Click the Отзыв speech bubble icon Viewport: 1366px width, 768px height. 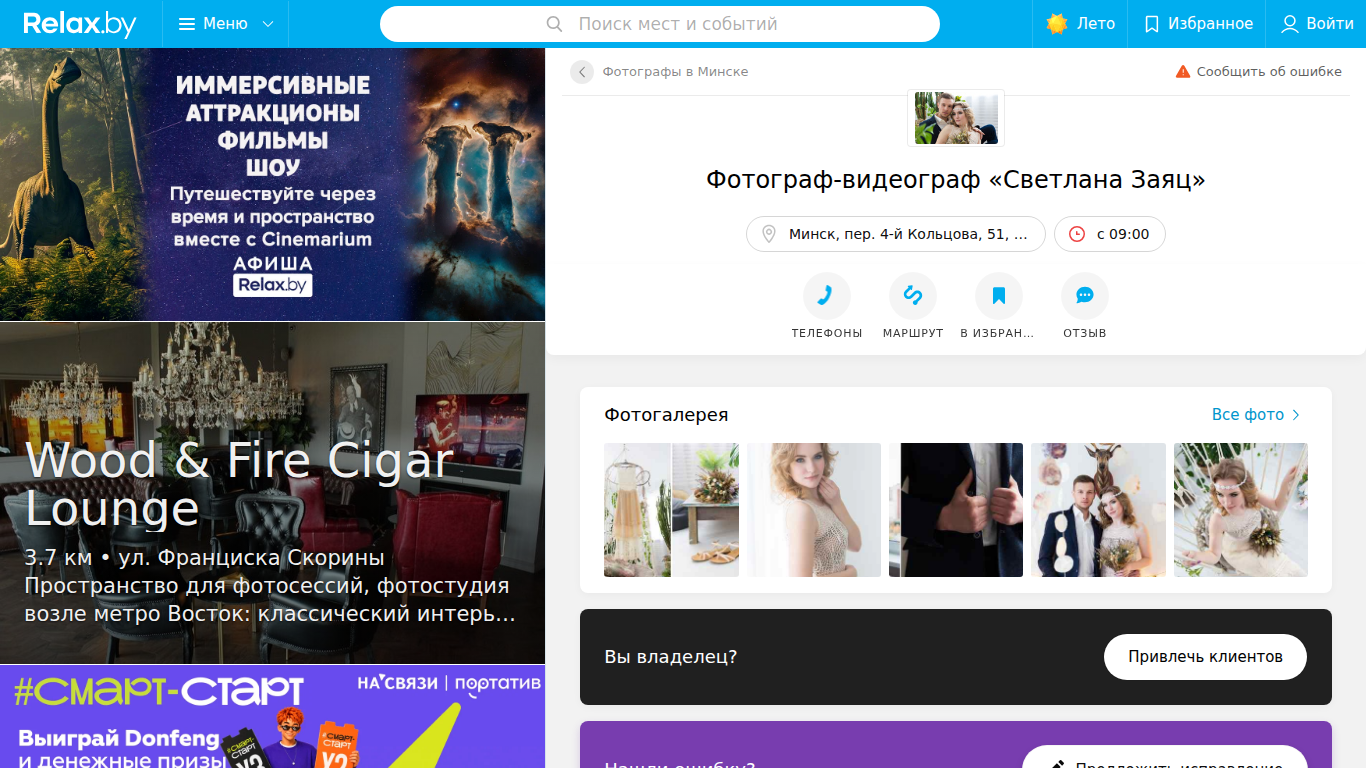pos(1084,296)
